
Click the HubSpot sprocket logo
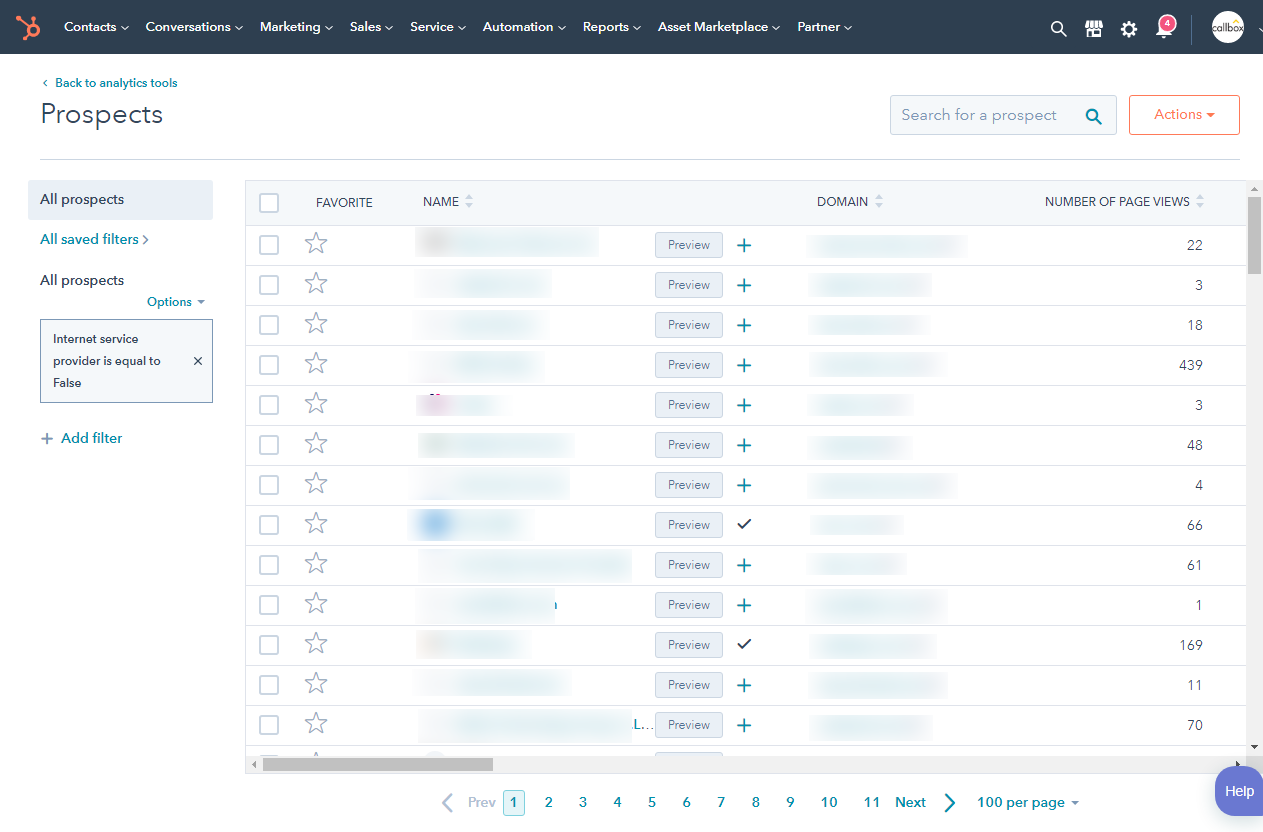point(28,27)
